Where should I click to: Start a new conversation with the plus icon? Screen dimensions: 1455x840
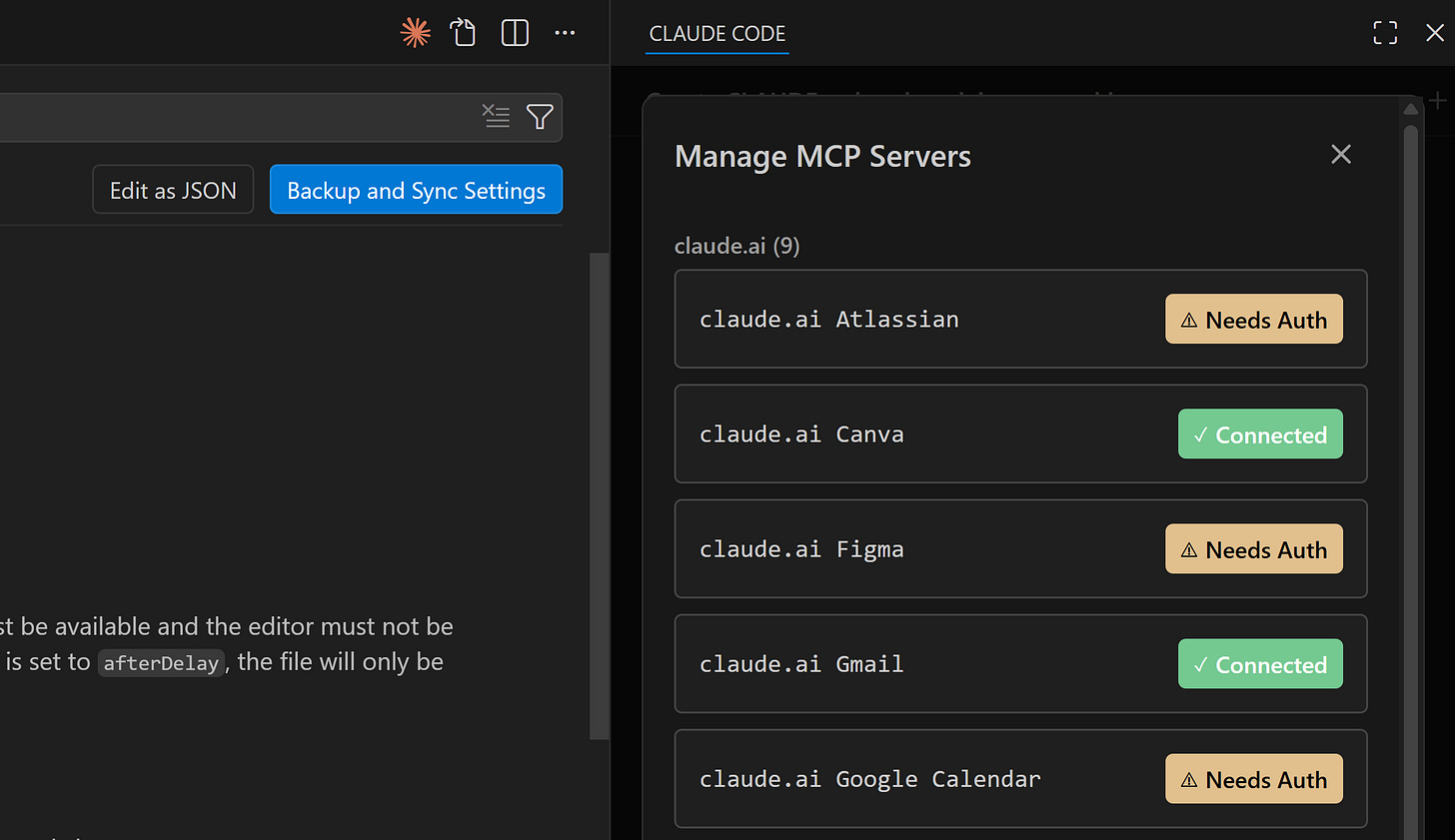point(1437,100)
